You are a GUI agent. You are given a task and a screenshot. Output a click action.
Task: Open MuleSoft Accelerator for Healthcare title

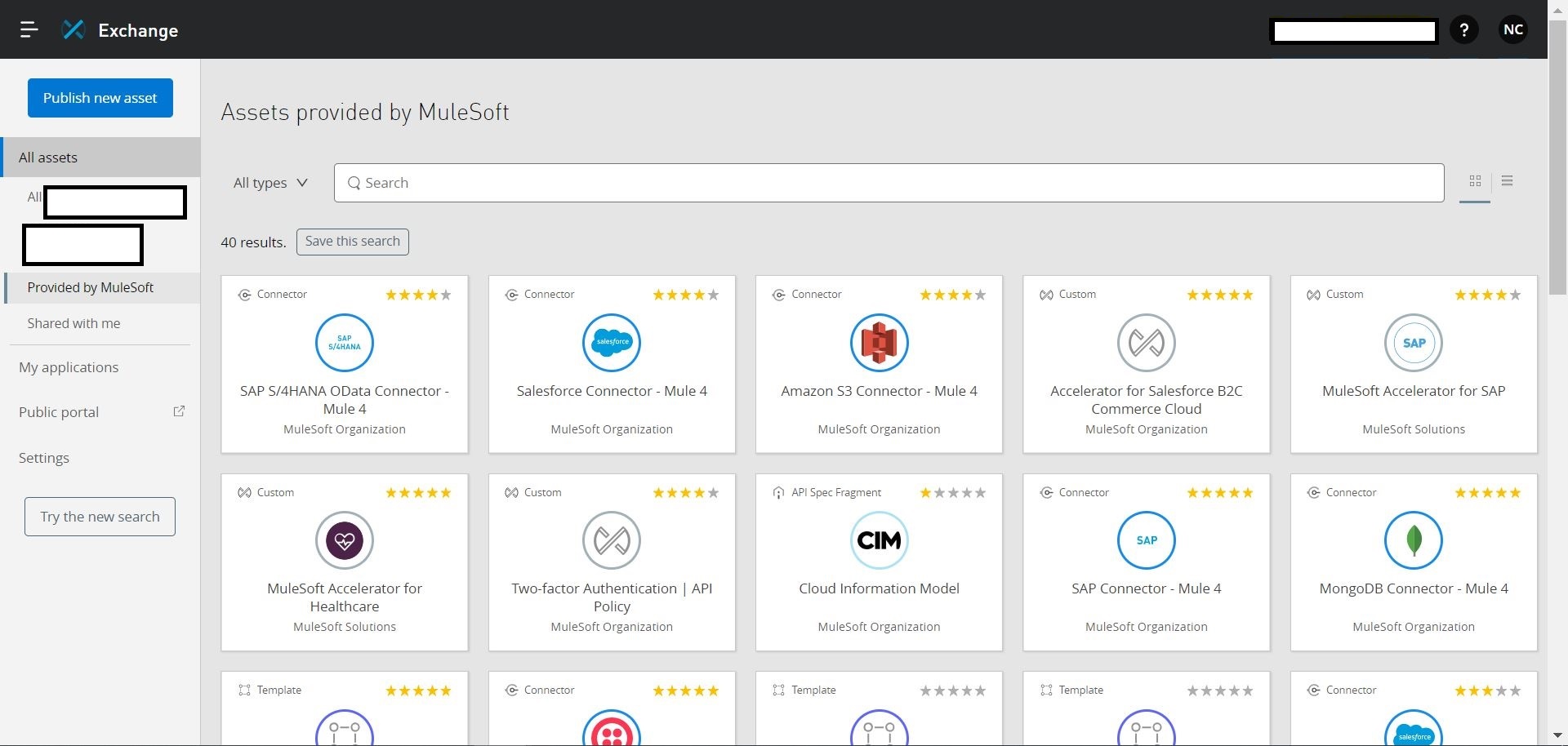tap(345, 597)
